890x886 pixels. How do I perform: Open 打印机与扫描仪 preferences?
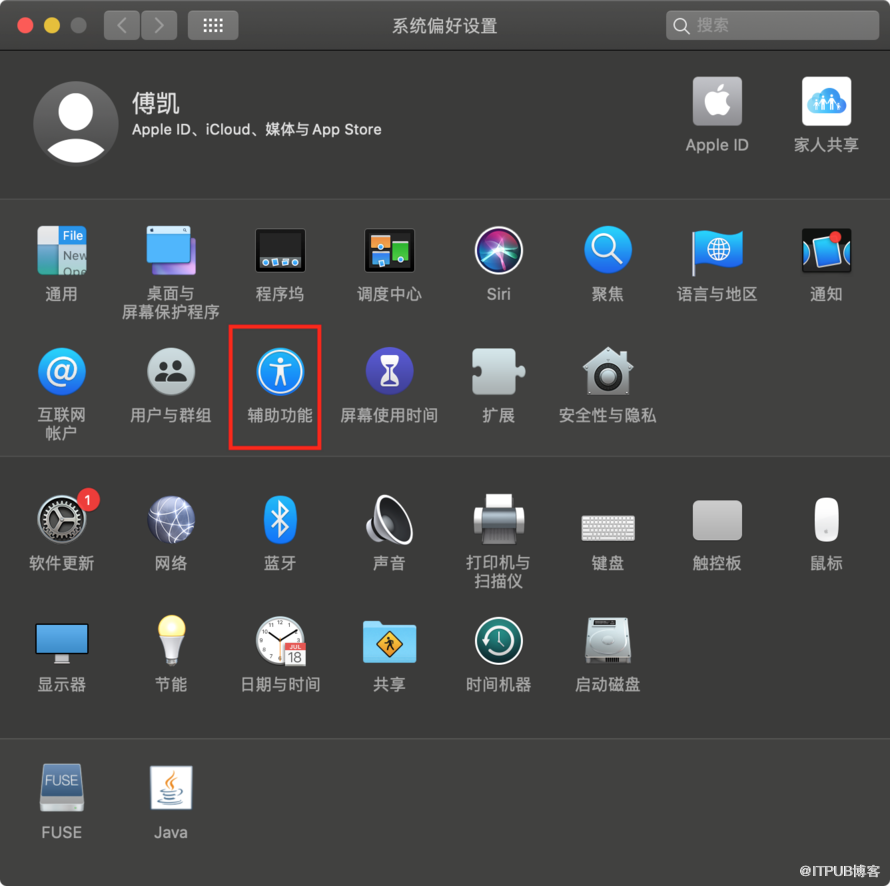[x=498, y=519]
